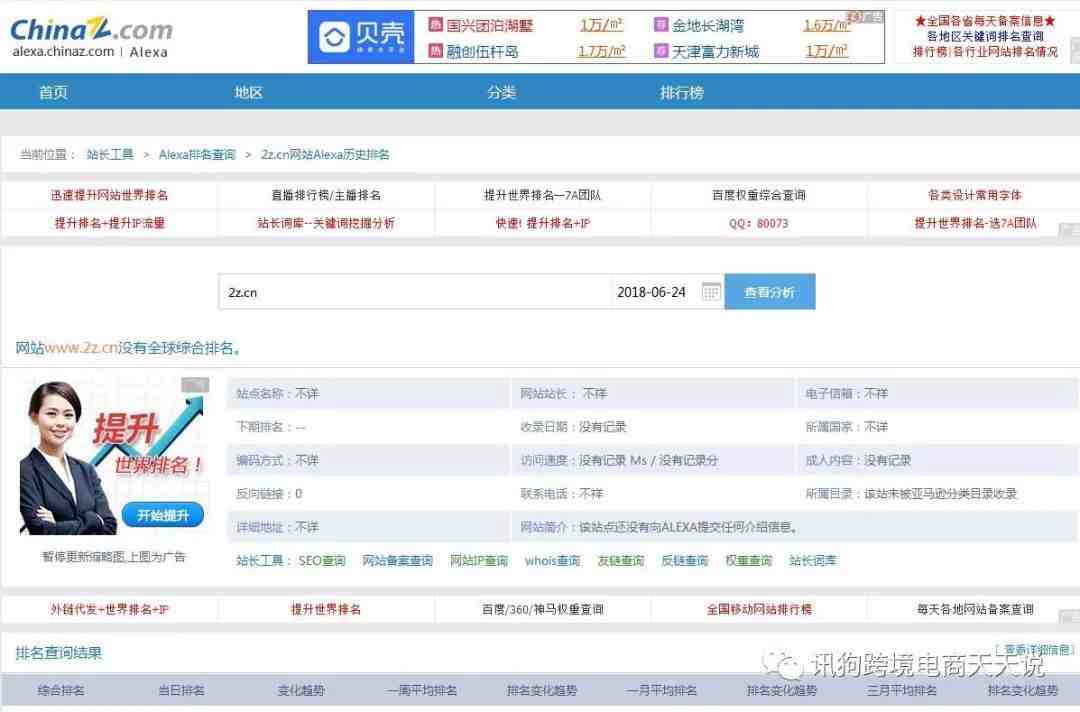Click 排名查询结果 section heading
This screenshot has width=1080, height=712.
pos(59,652)
